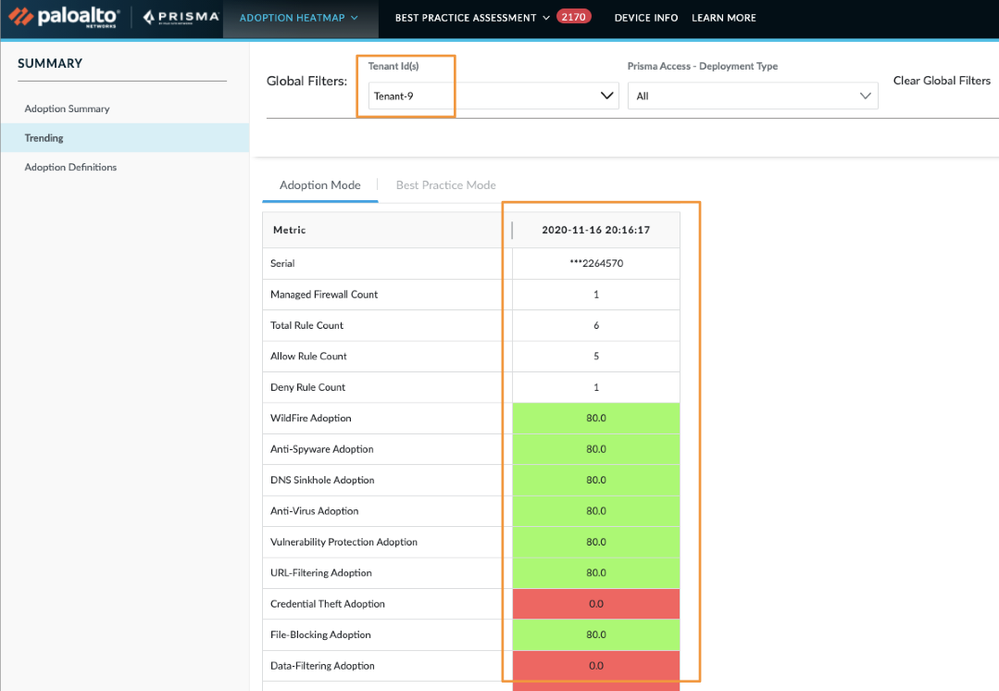Viewport: 999px width, 691px height.
Task: Click the SUMMARY sidebar heading
Action: (x=50, y=63)
